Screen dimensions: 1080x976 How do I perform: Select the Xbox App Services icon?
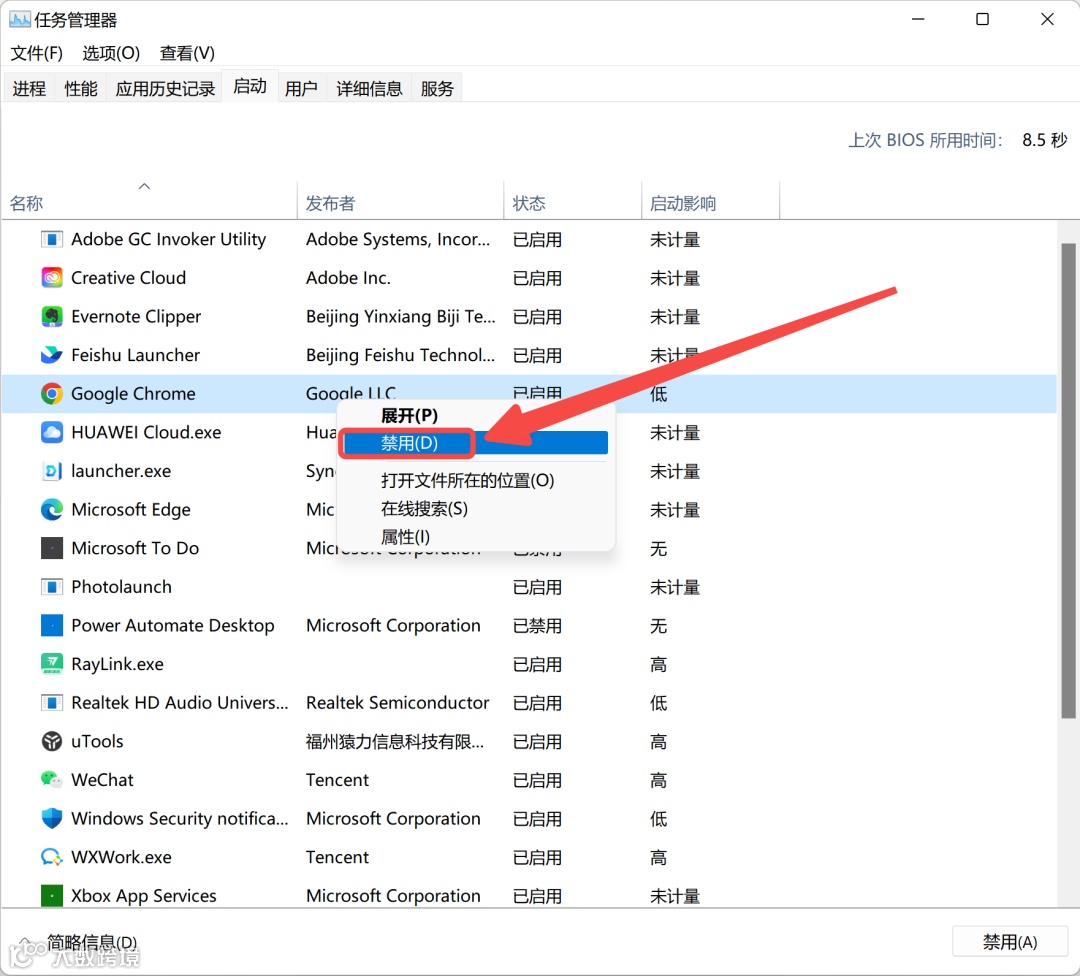click(x=52, y=895)
